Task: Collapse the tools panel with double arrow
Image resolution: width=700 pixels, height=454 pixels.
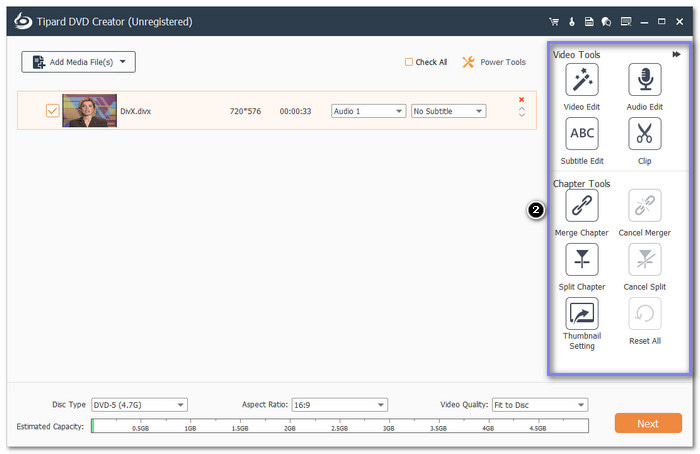Action: [676, 54]
